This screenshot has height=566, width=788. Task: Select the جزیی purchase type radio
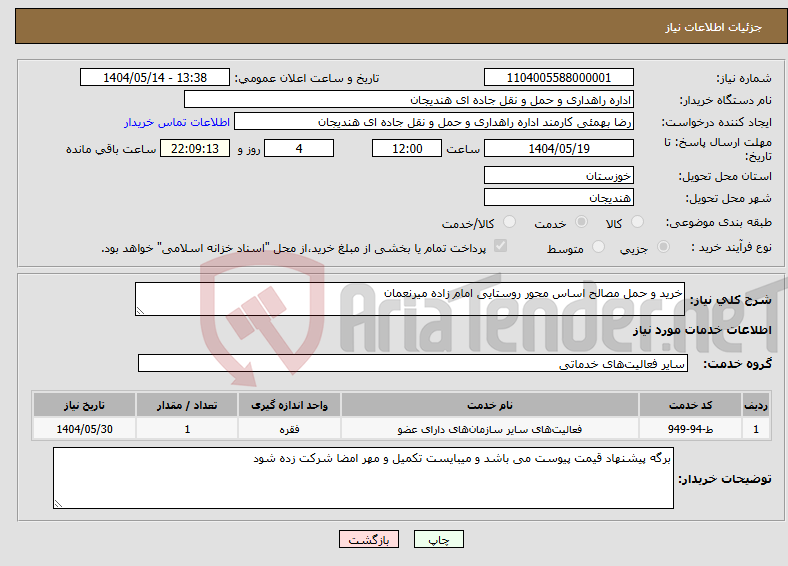[x=663, y=247]
